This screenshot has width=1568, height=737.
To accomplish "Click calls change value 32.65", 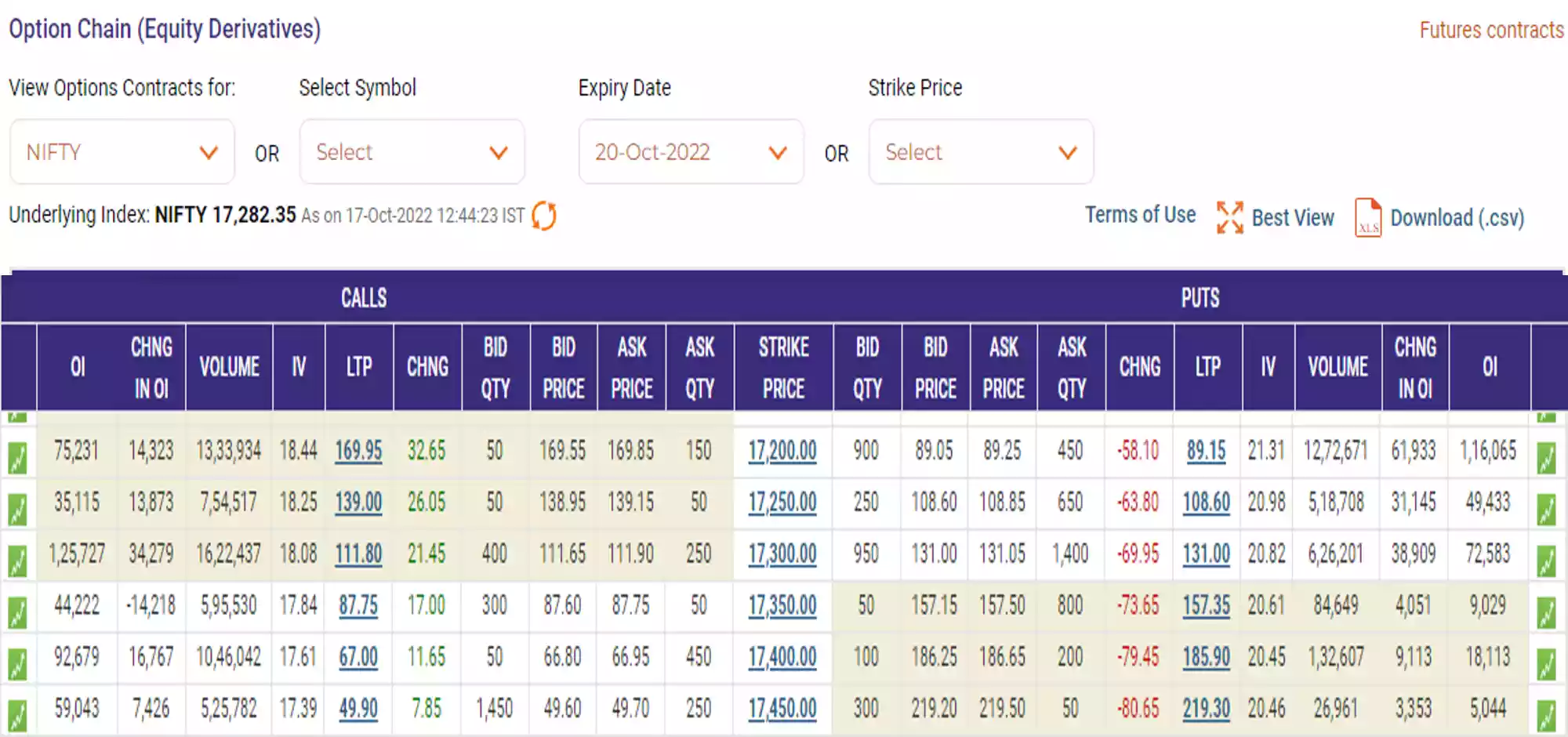I will tap(426, 451).
